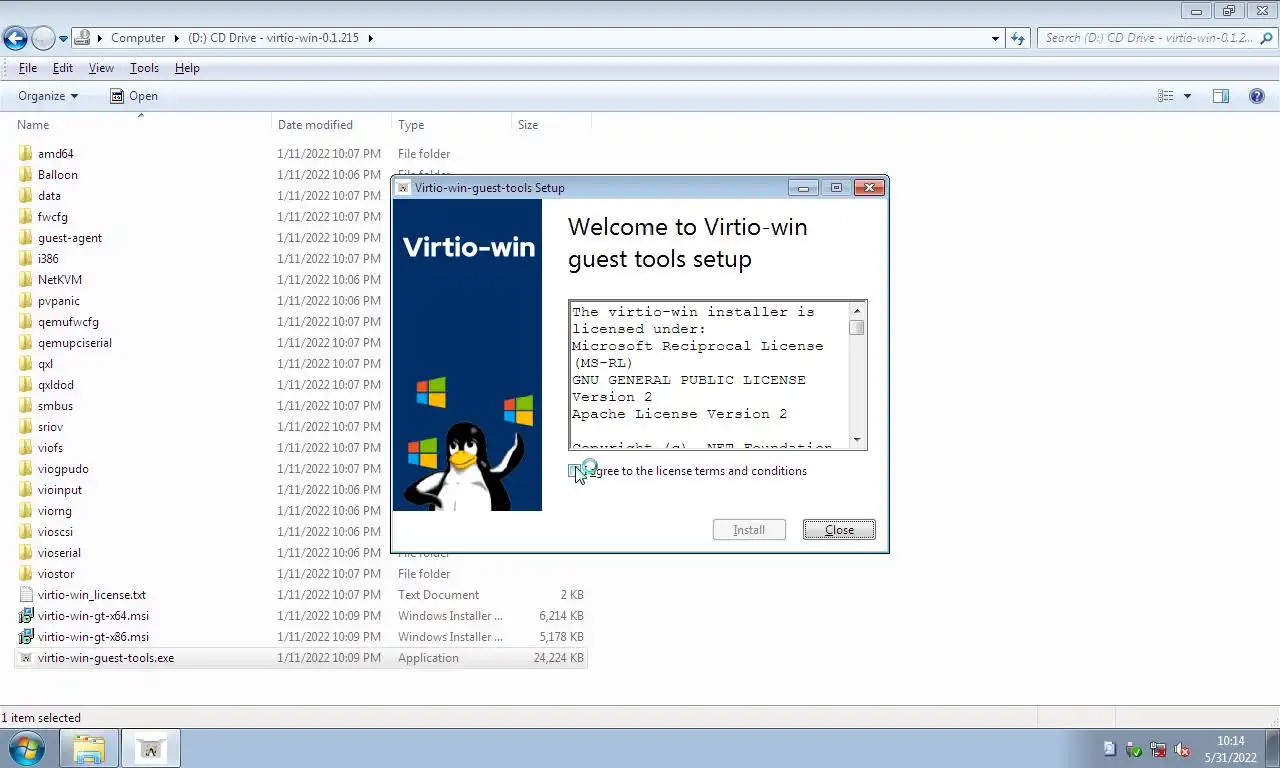Screen dimensions: 1280x768
Task: Select the viorng folder icon
Action: (26, 511)
